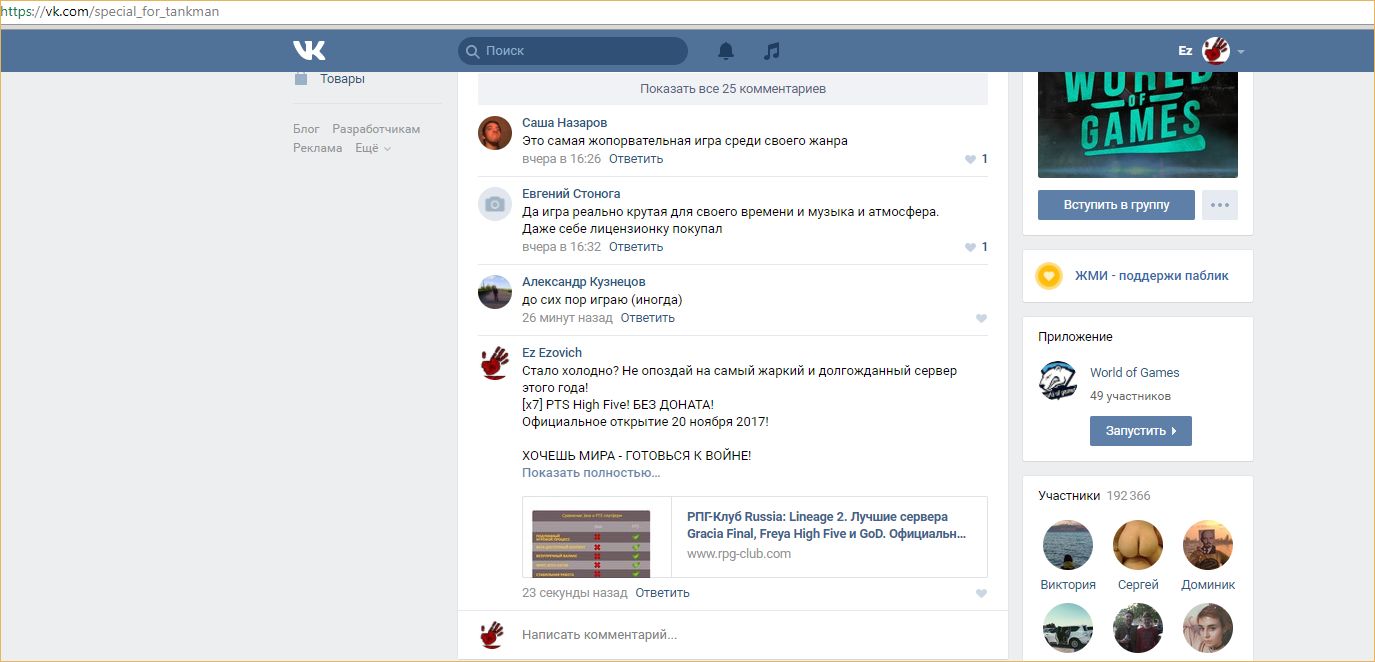Open the three-dots group actions menu

tap(1220, 205)
